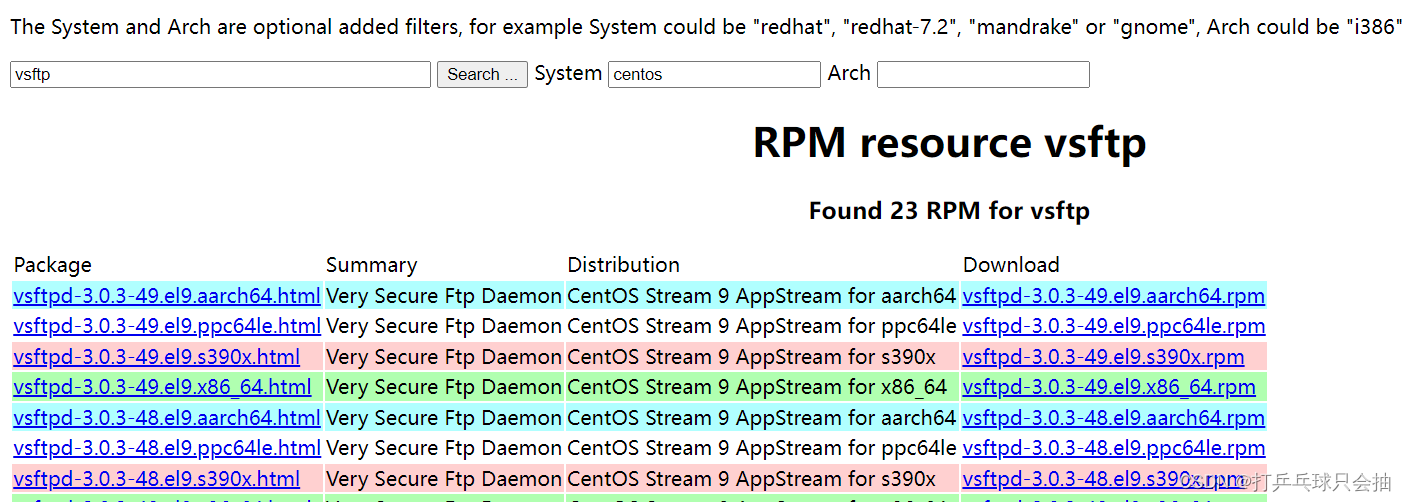Click the System label text
This screenshot has width=1406, height=502.
coord(568,73)
